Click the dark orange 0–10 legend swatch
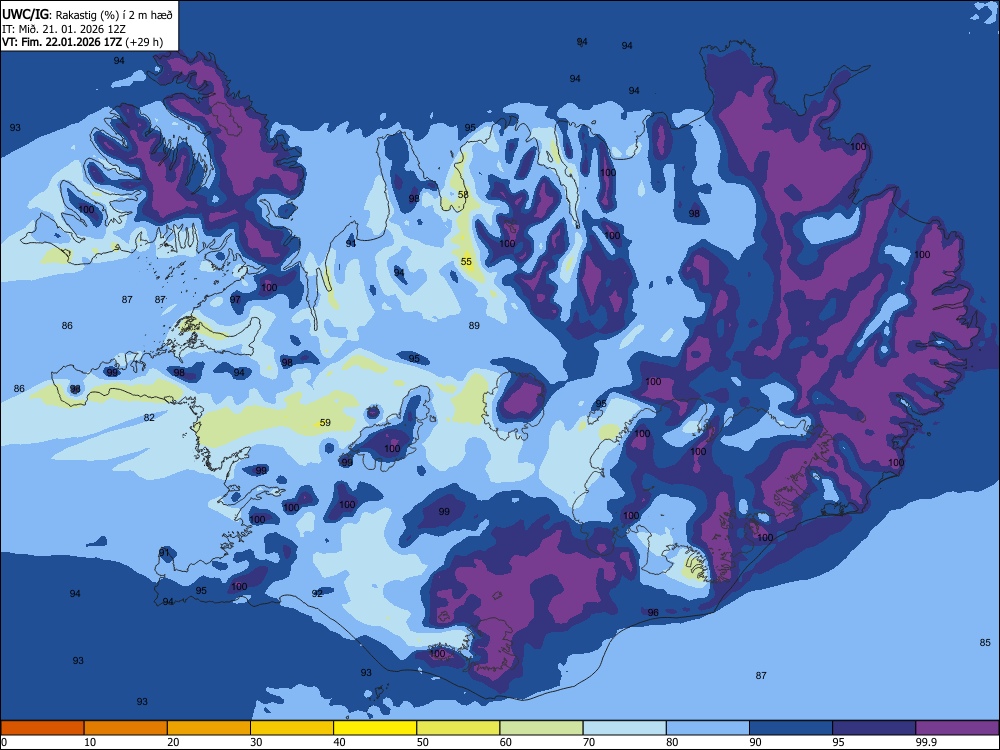The height and width of the screenshot is (750, 1000). point(42,728)
